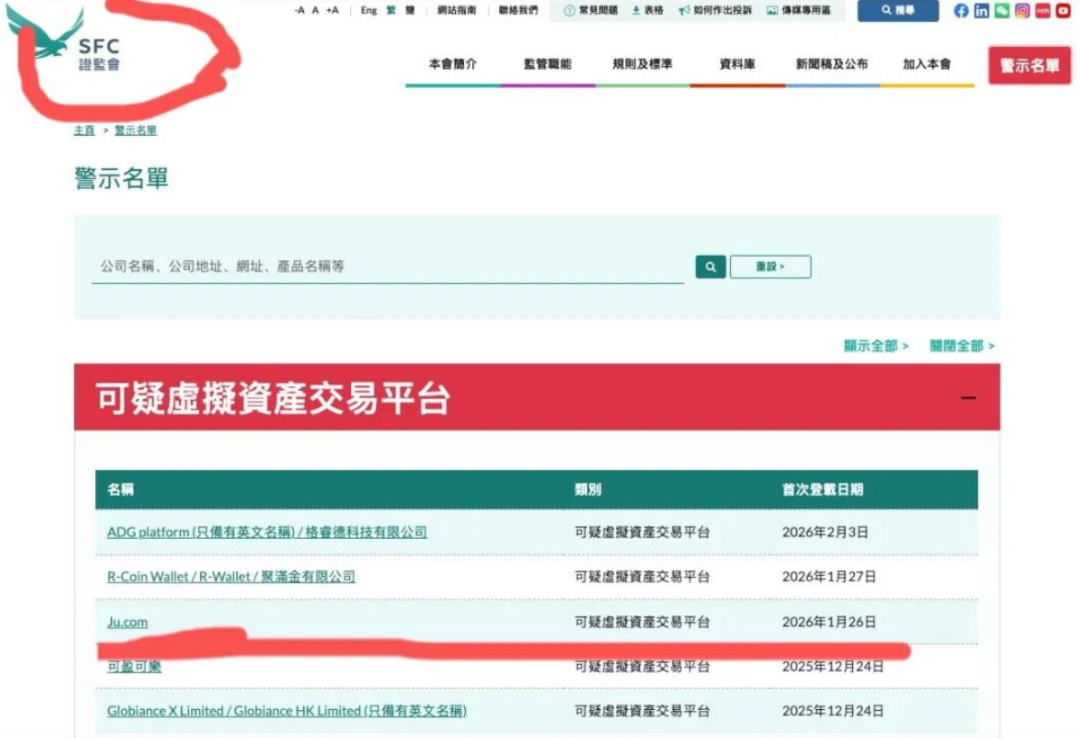The width and height of the screenshot is (1080, 738).
Task: Open 規則及標準 menu
Action: pos(642,64)
